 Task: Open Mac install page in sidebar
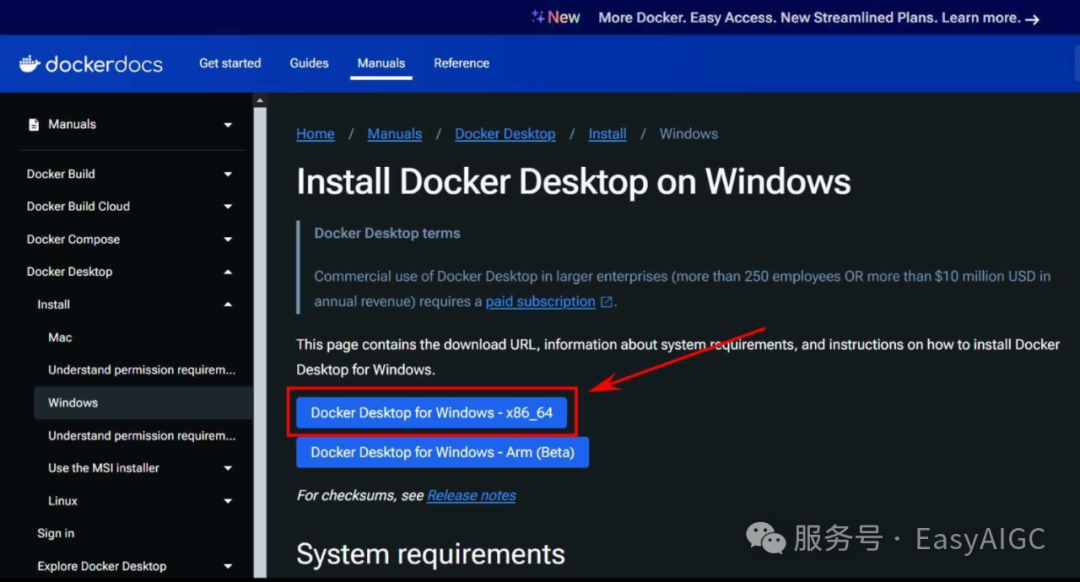click(x=60, y=337)
